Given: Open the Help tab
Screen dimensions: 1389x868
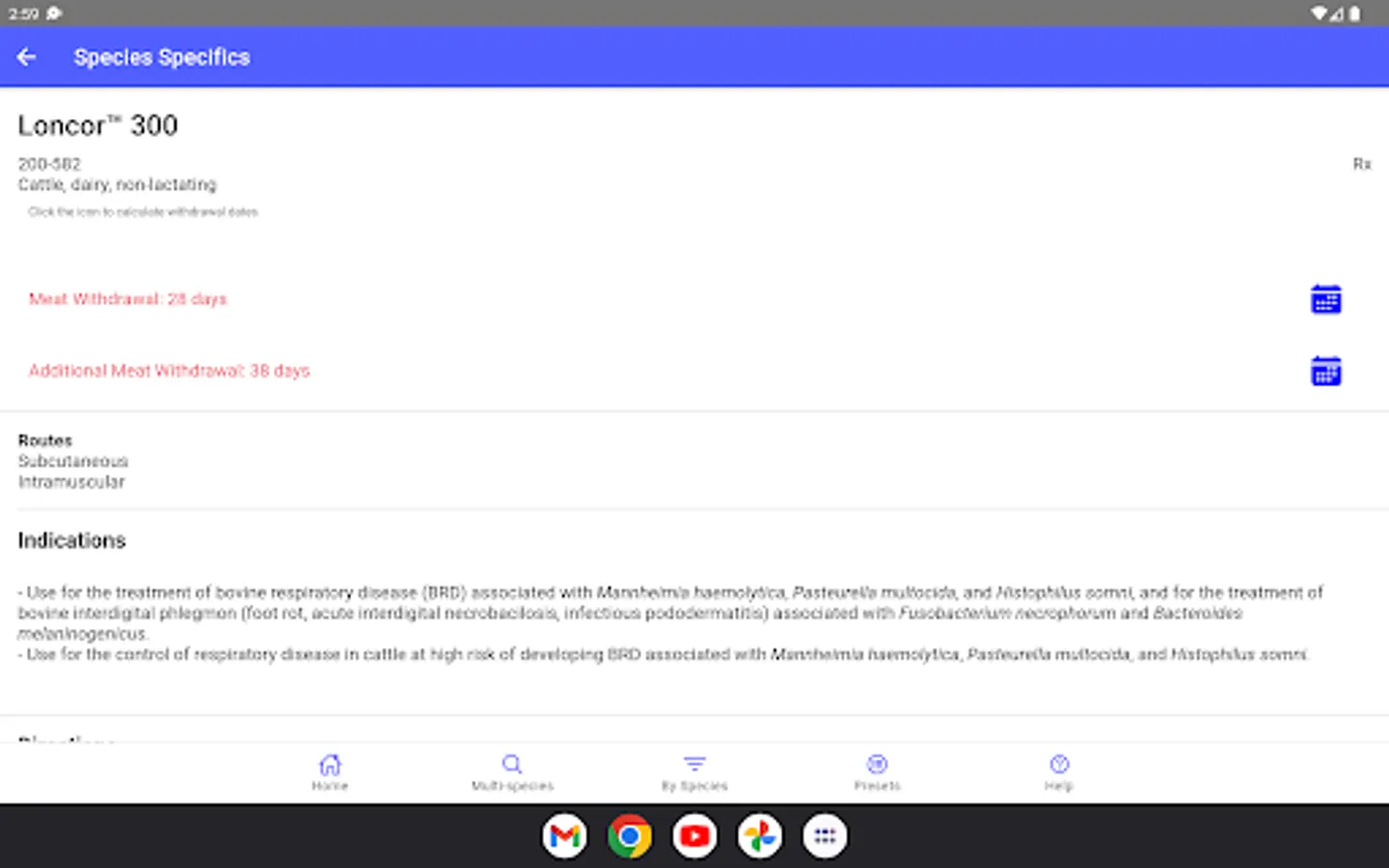Looking at the screenshot, I should click(1059, 773).
